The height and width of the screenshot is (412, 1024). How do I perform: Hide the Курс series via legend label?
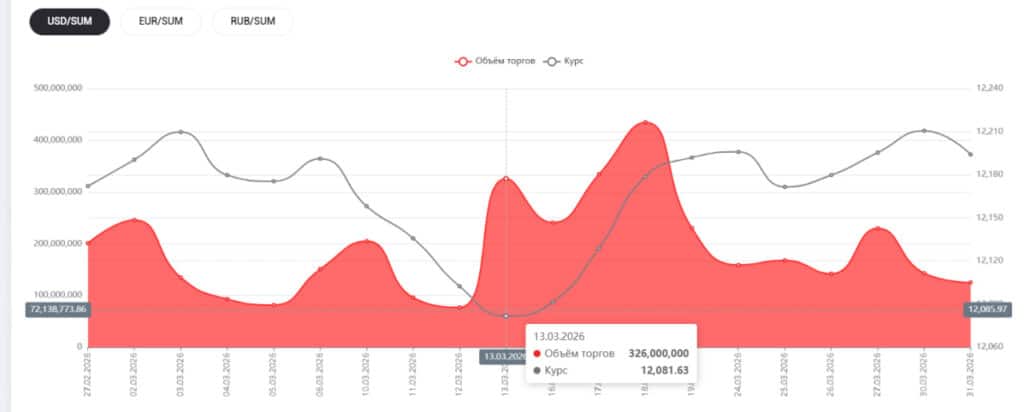(574, 62)
